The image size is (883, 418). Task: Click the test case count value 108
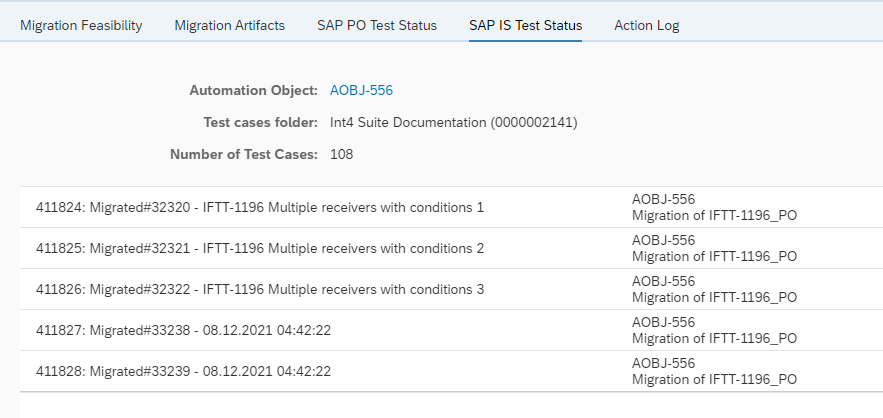(x=341, y=154)
